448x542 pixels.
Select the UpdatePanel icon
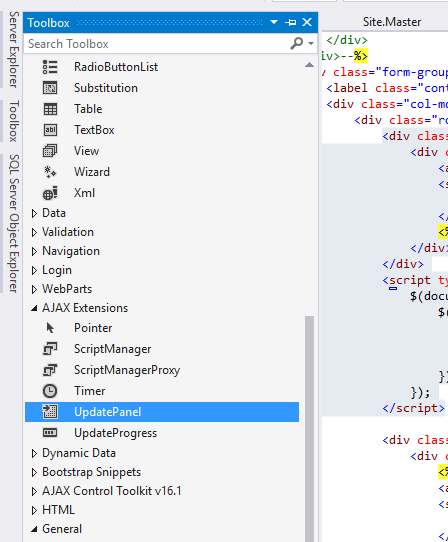coord(50,412)
